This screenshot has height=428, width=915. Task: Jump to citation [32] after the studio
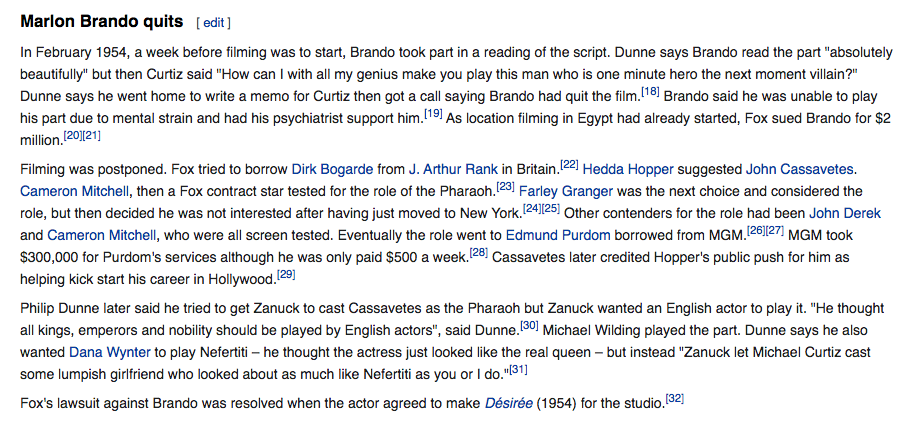tap(675, 399)
